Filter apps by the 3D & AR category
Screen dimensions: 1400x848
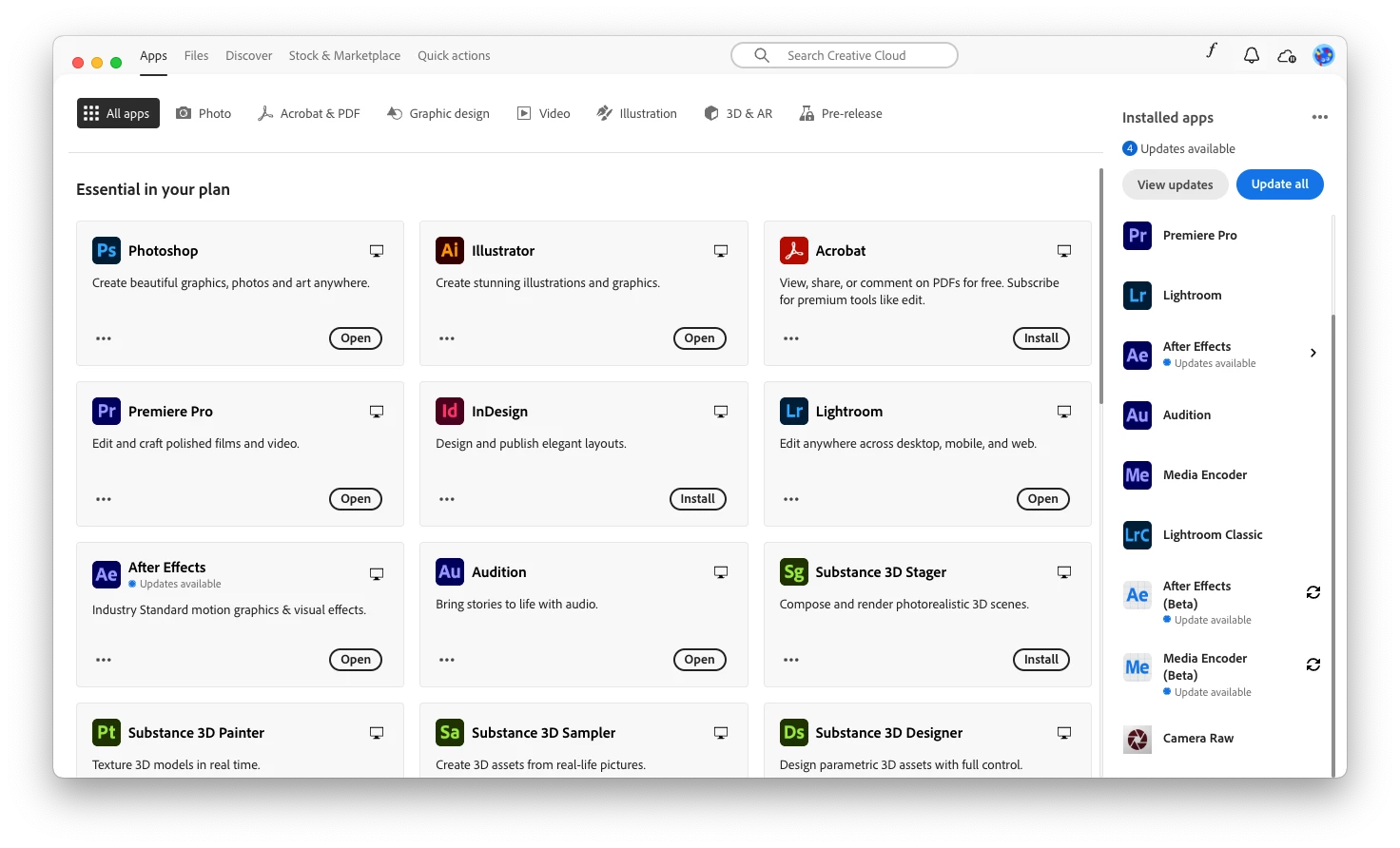click(x=738, y=113)
